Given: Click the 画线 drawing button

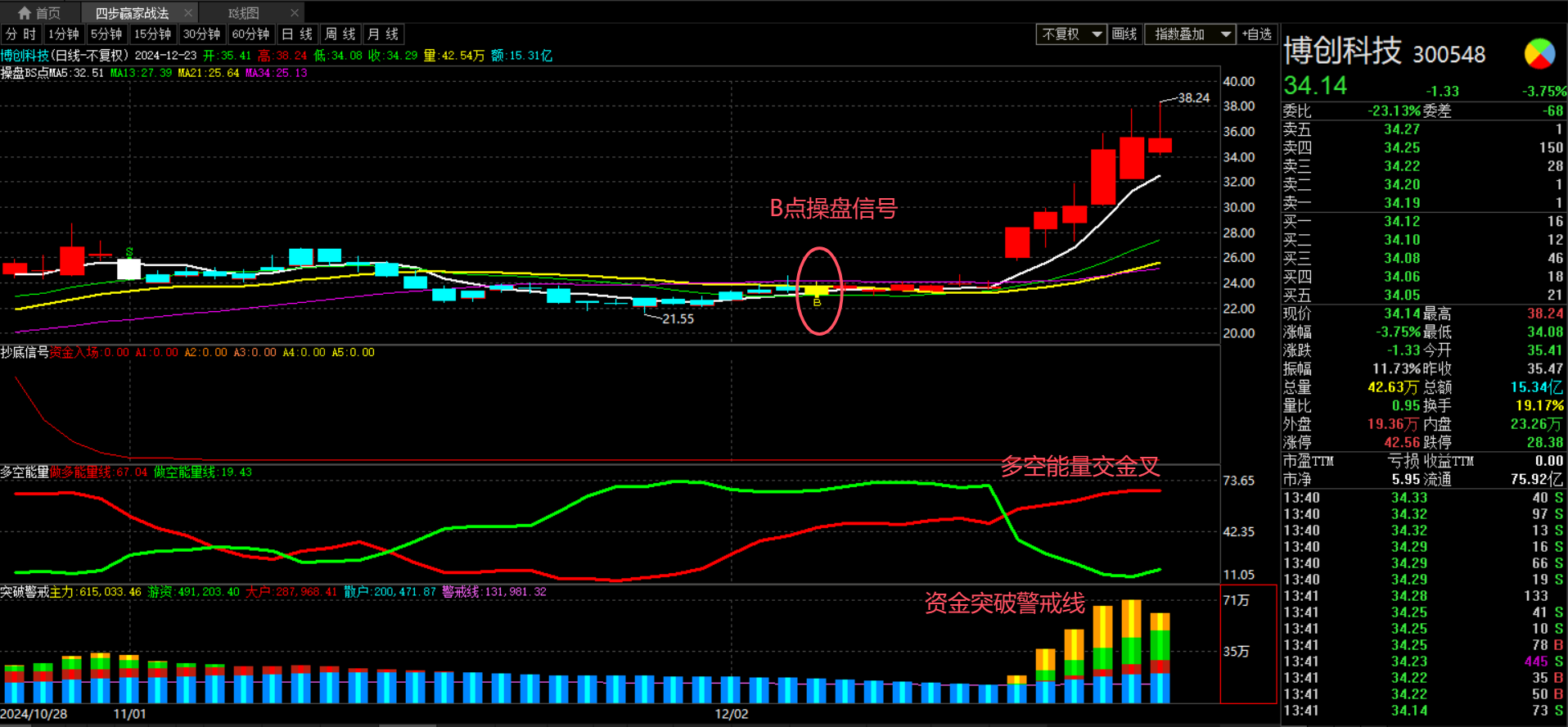Looking at the screenshot, I should click(x=1124, y=34).
